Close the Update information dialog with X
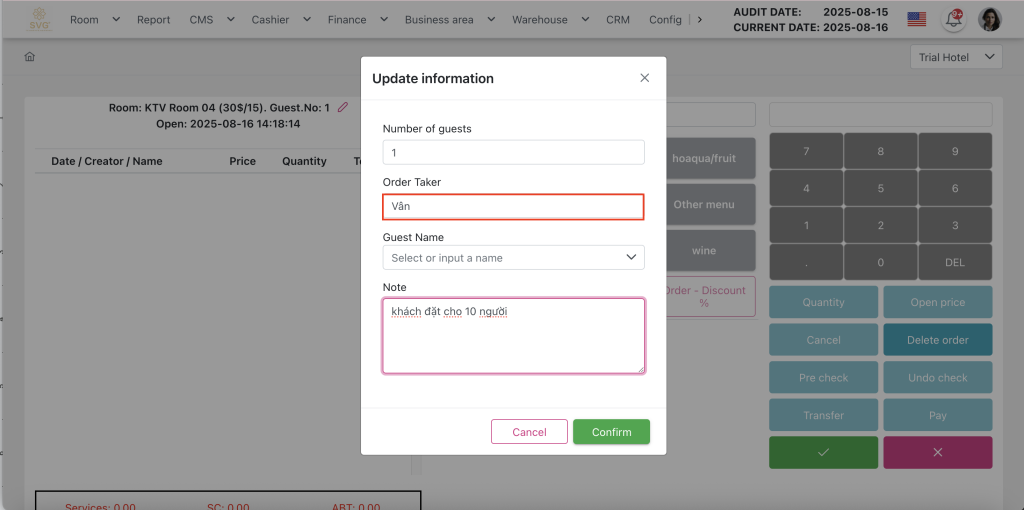This screenshot has width=1024, height=510. pyautogui.click(x=644, y=78)
